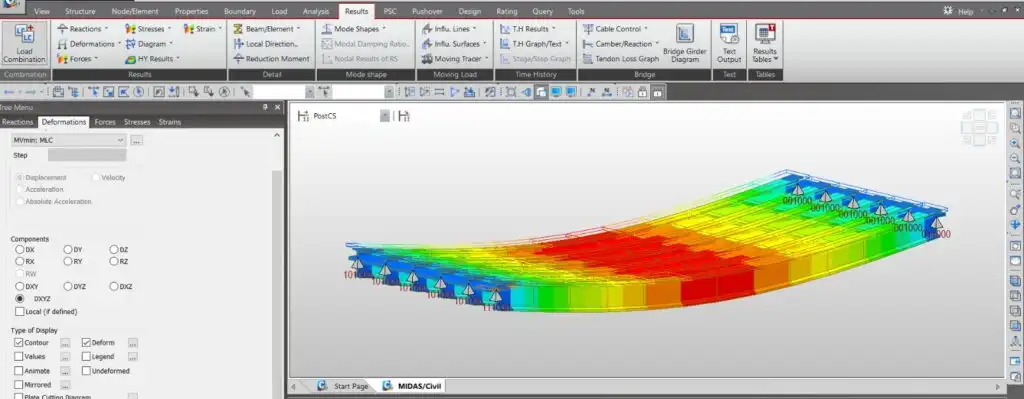
Task: Click the ellipsis button next to Contour
Action: (65, 342)
